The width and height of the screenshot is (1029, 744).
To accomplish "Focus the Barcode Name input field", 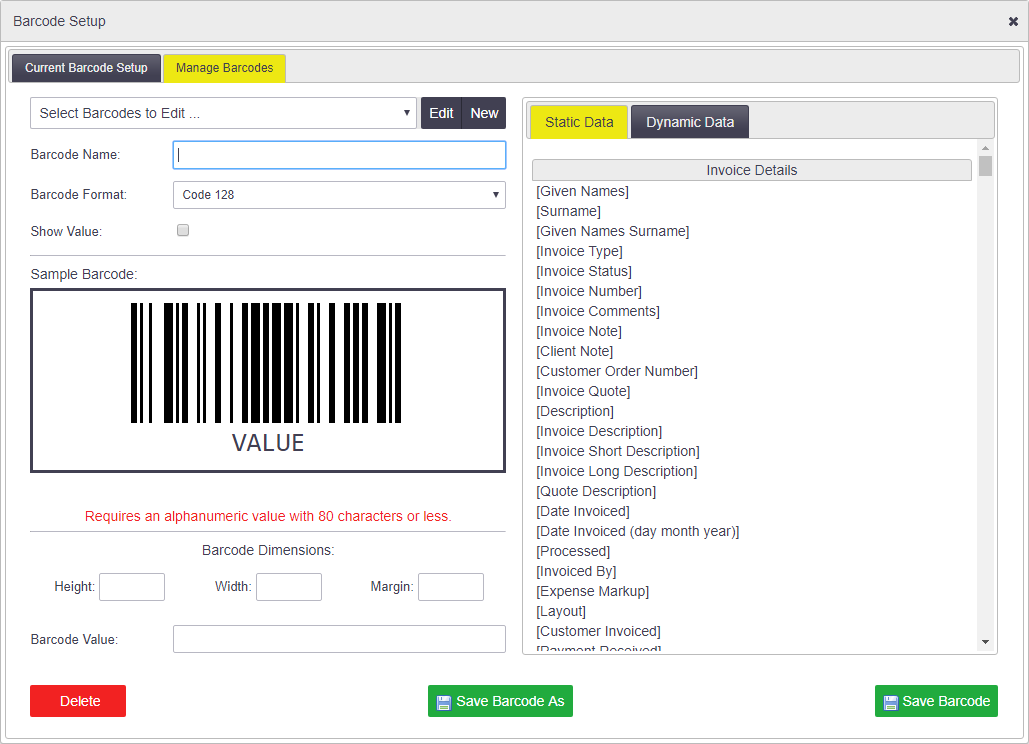I will click(339, 155).
